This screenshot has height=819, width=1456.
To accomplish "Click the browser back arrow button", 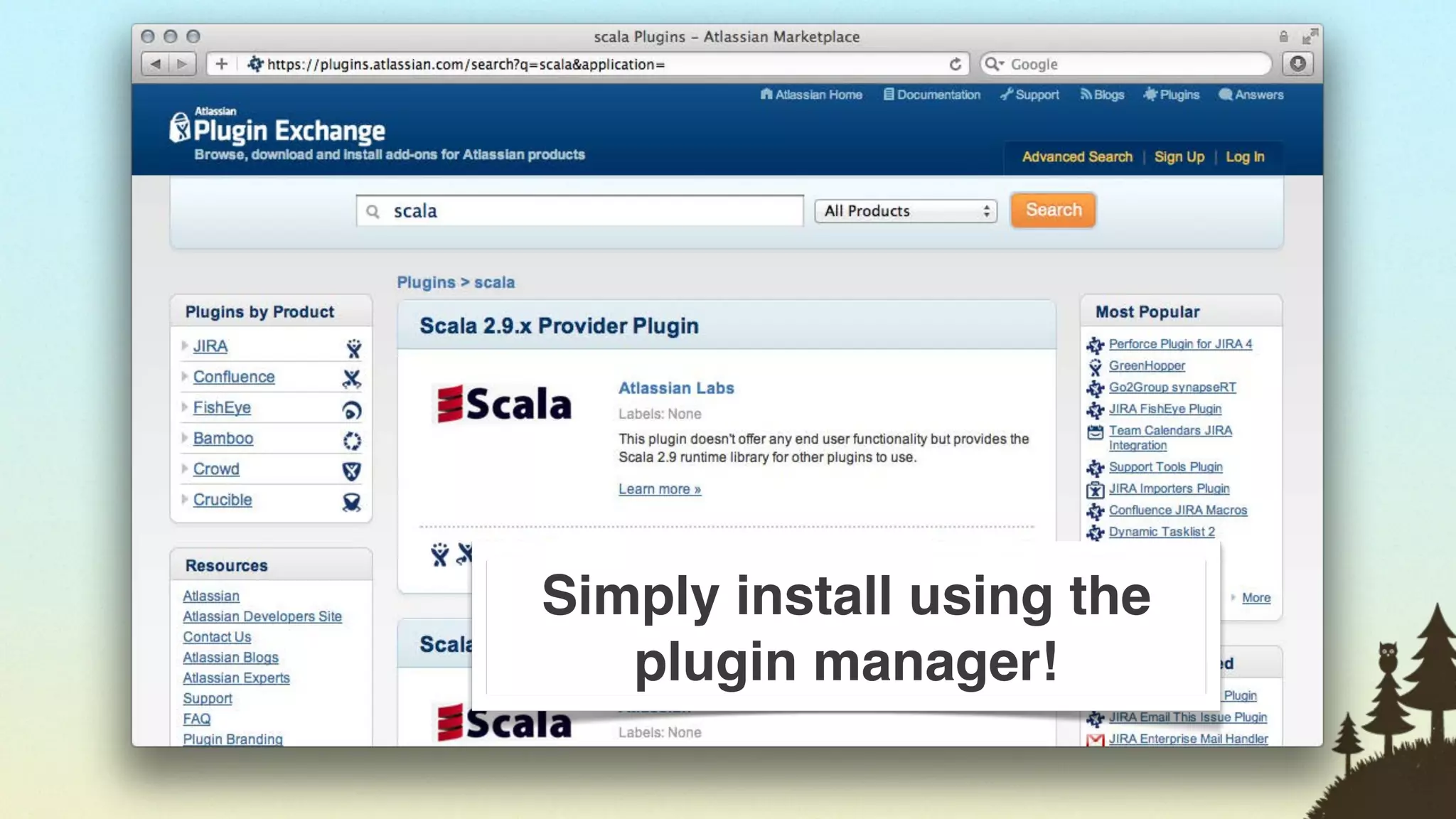I will [155, 64].
